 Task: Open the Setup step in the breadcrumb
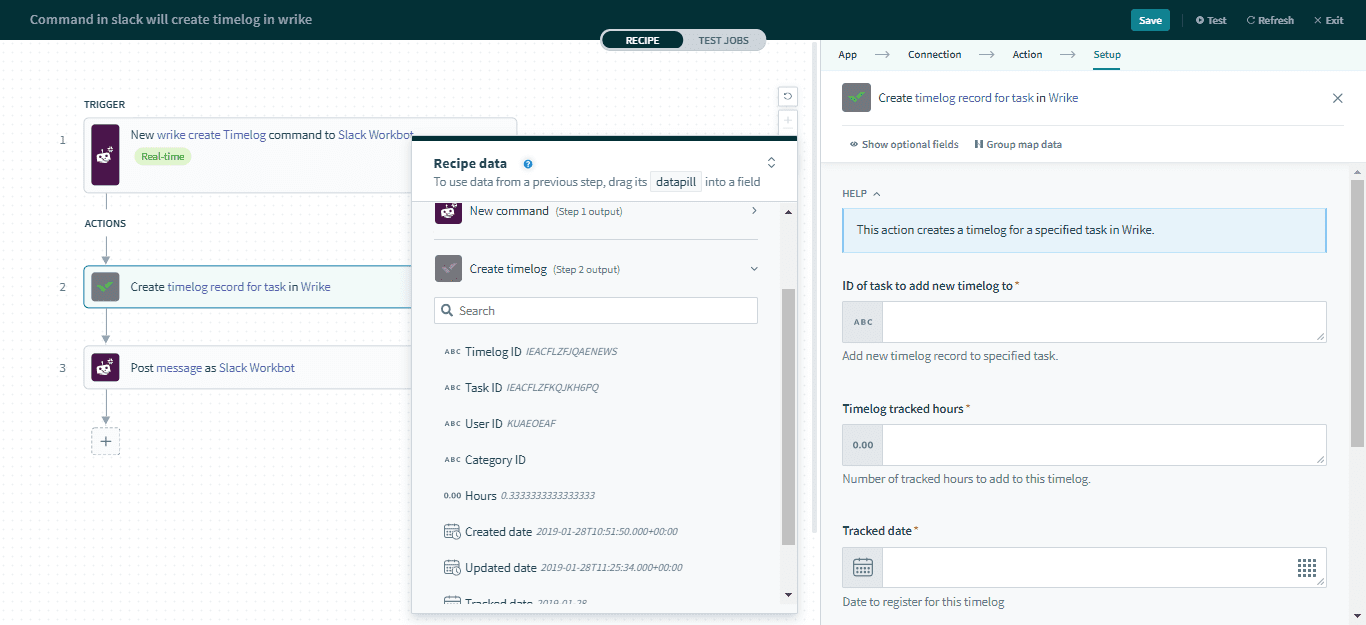coord(1106,54)
